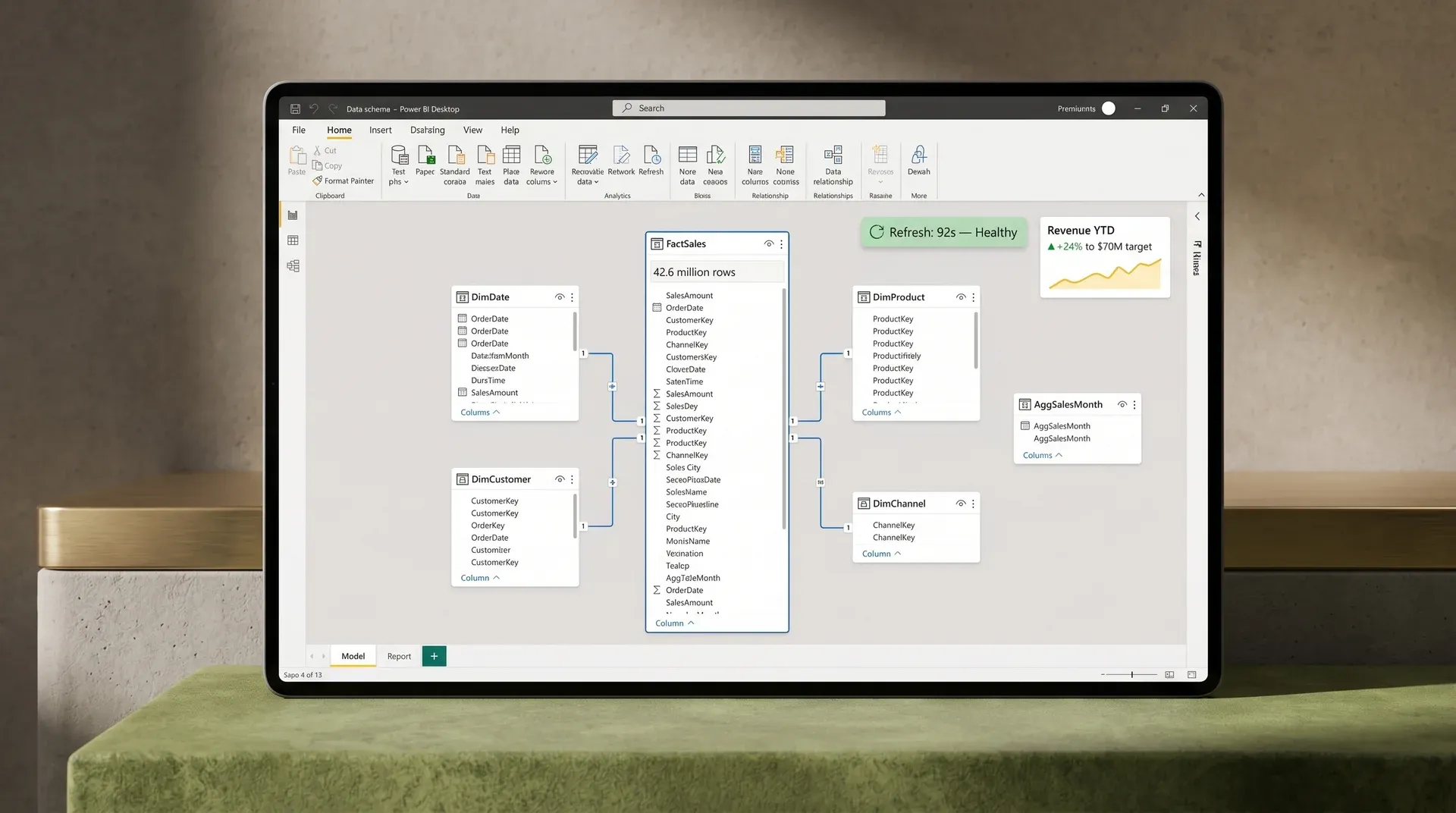The image size is (1456, 813).
Task: Click the fit-to-page icon in status bar
Action: 1192,674
